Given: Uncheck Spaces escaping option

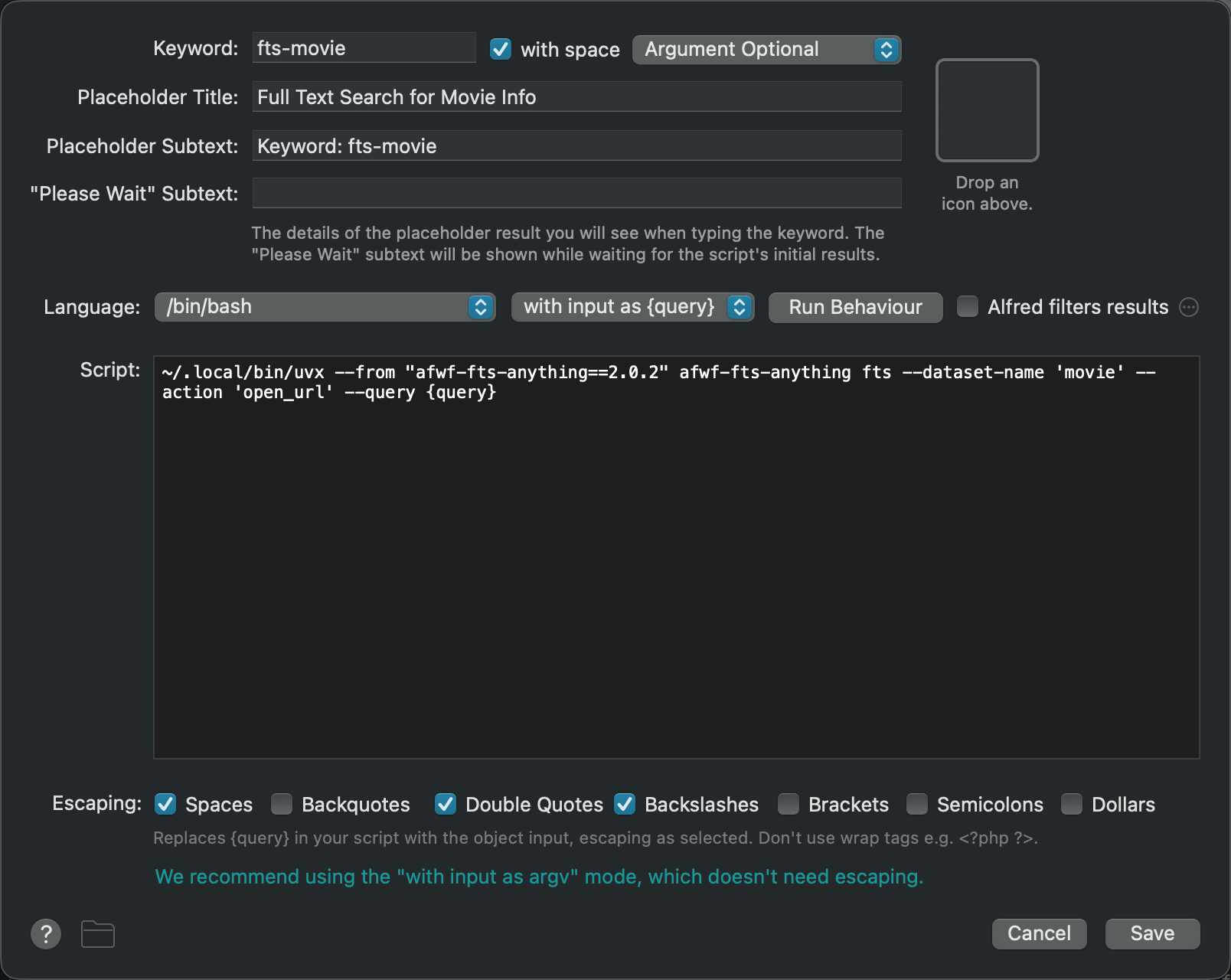Looking at the screenshot, I should pyautogui.click(x=165, y=804).
